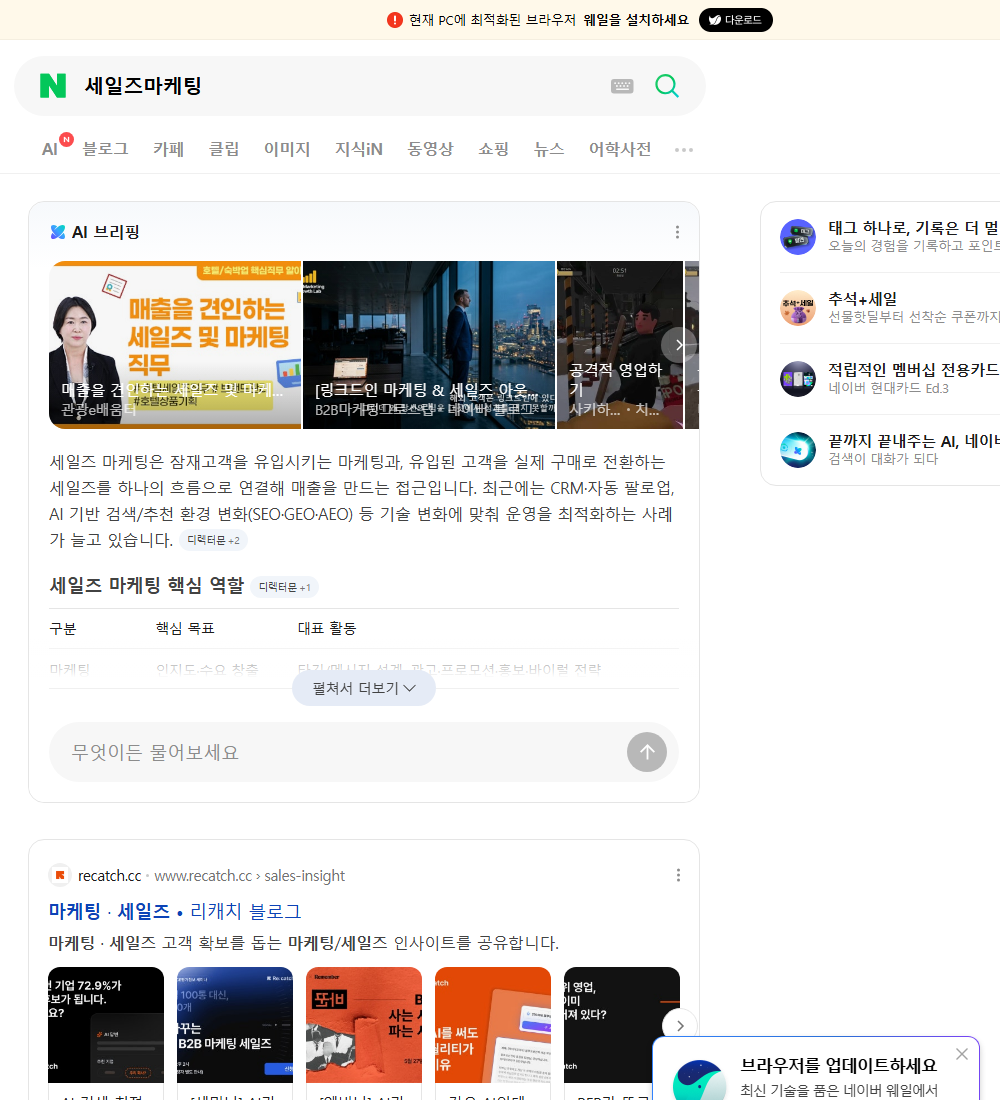Screen dimensions: 1000x1100
Task: Click the next arrow on recatch card carousel
Action: 679,1026
